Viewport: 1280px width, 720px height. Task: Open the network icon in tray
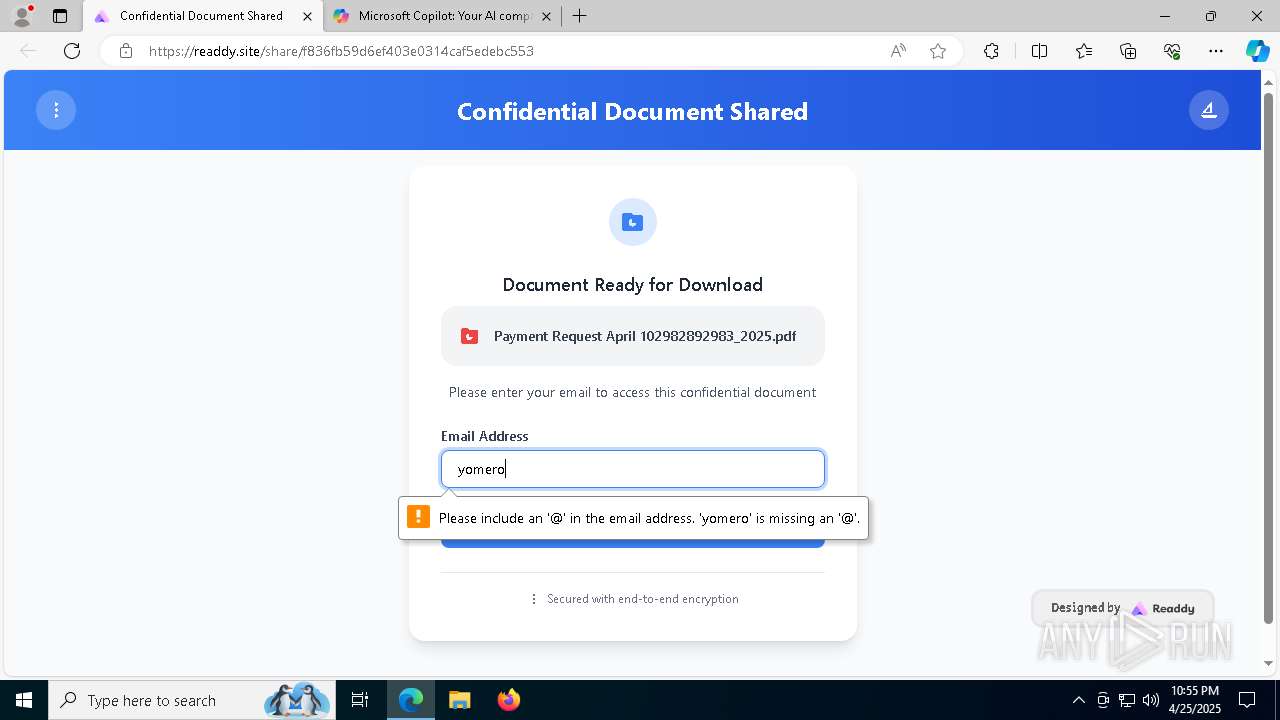click(1127, 700)
